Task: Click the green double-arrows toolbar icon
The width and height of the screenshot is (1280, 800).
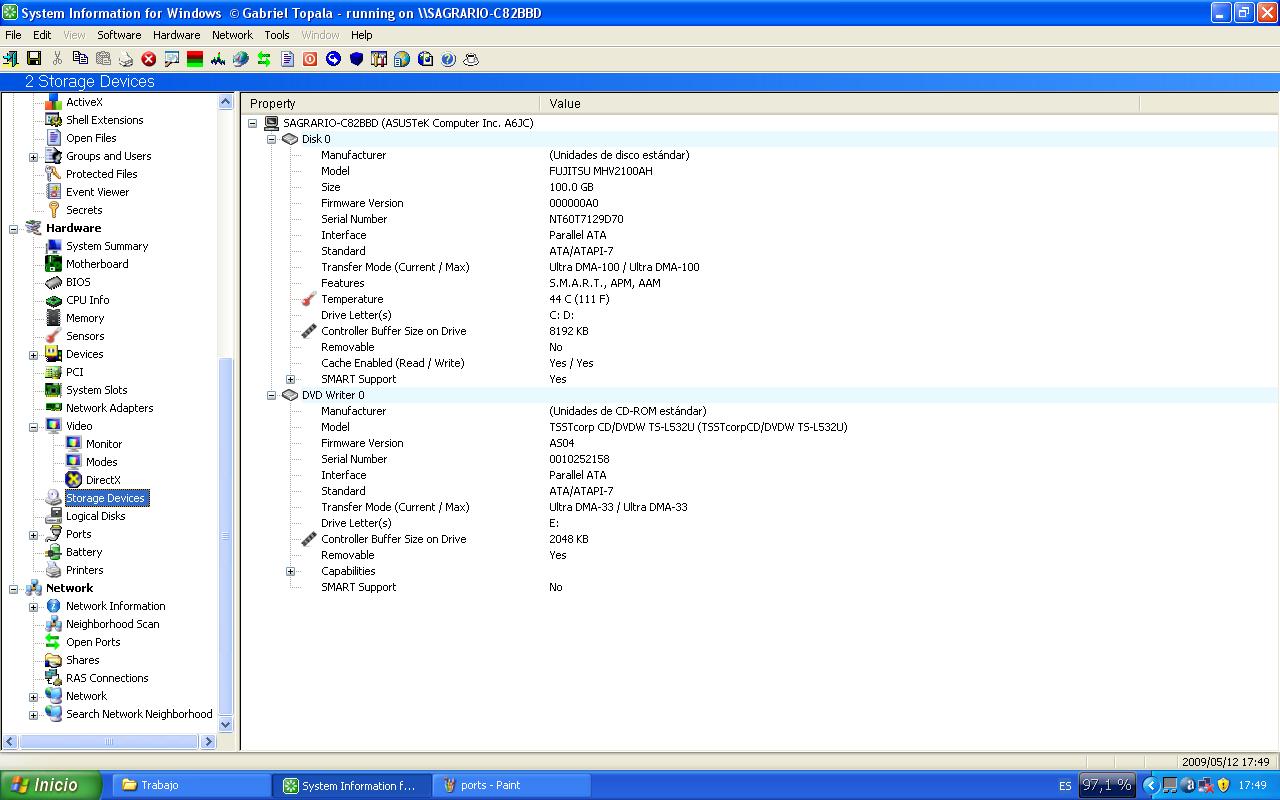Action: pos(264,59)
